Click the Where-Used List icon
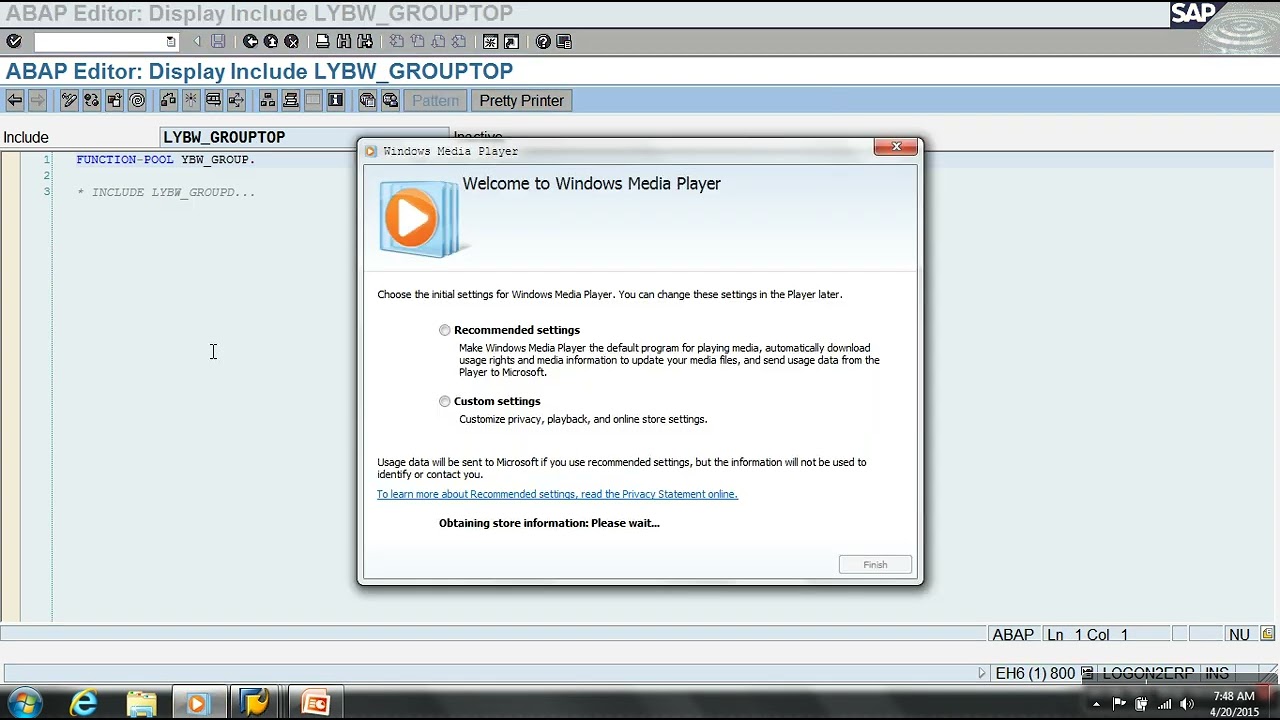 236,100
